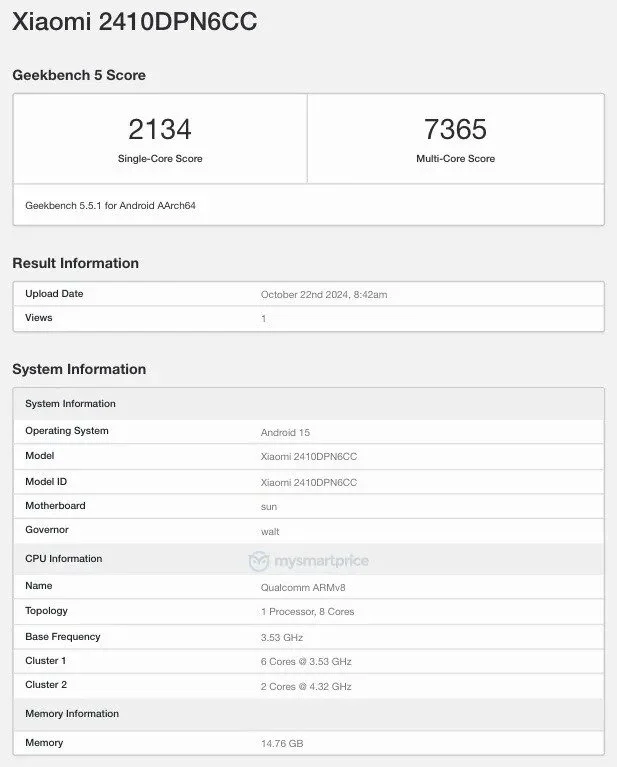Click the Memory value 14.76 GB
The width and height of the screenshot is (617, 767).
(281, 744)
